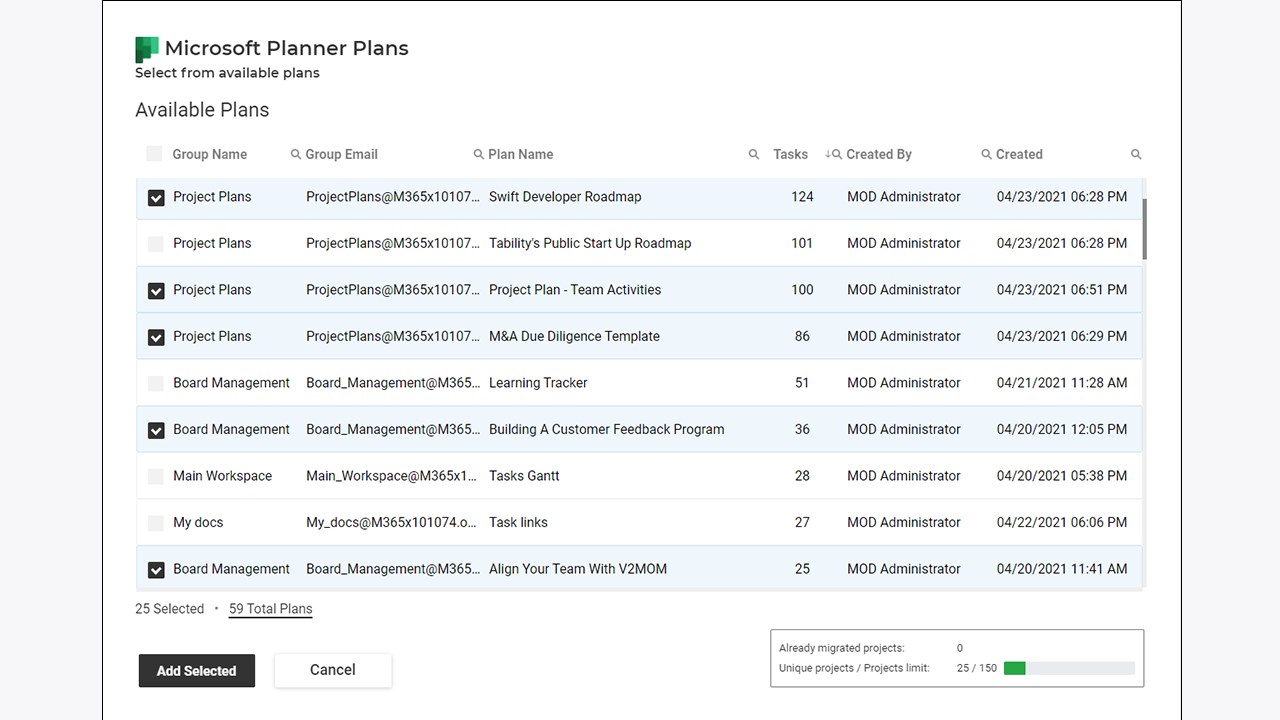Check Tability's Public Start Up Roadmap checkbox
Viewport: 1280px width, 720px height.
click(156, 244)
